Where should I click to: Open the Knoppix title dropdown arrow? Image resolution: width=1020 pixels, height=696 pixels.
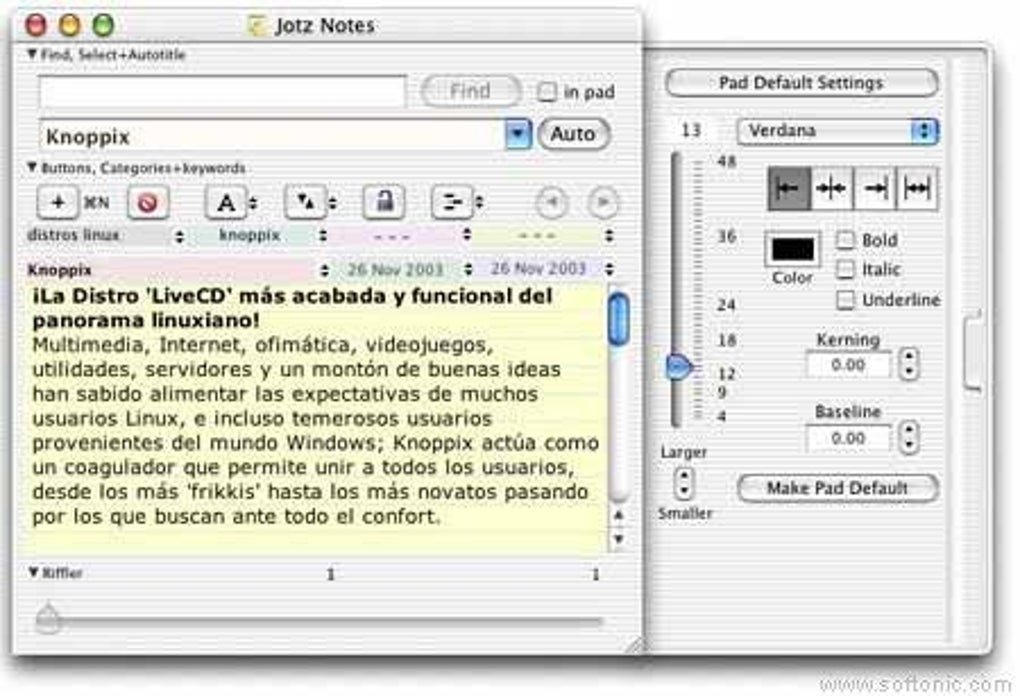(518, 134)
